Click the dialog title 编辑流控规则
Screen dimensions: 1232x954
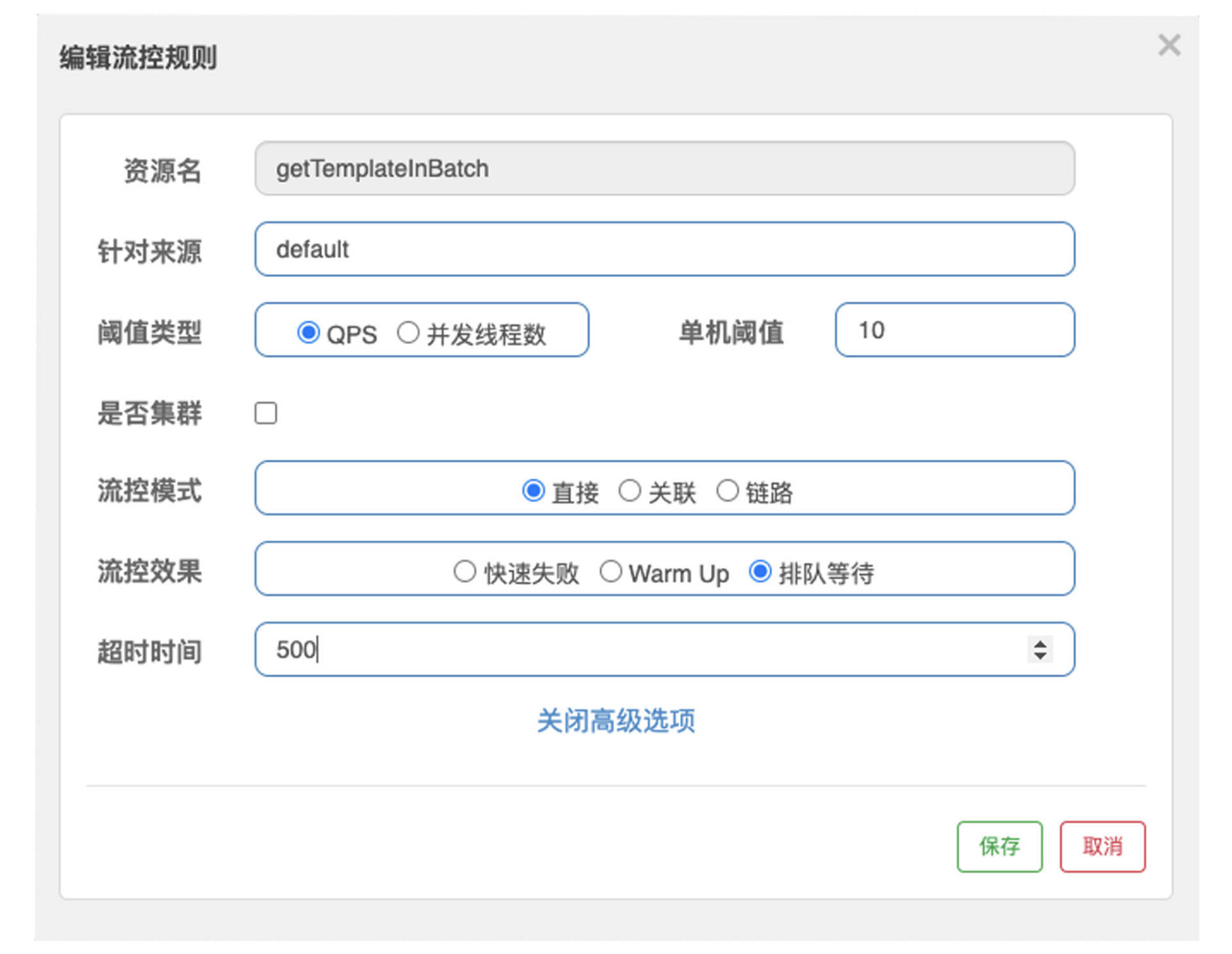[x=137, y=58]
